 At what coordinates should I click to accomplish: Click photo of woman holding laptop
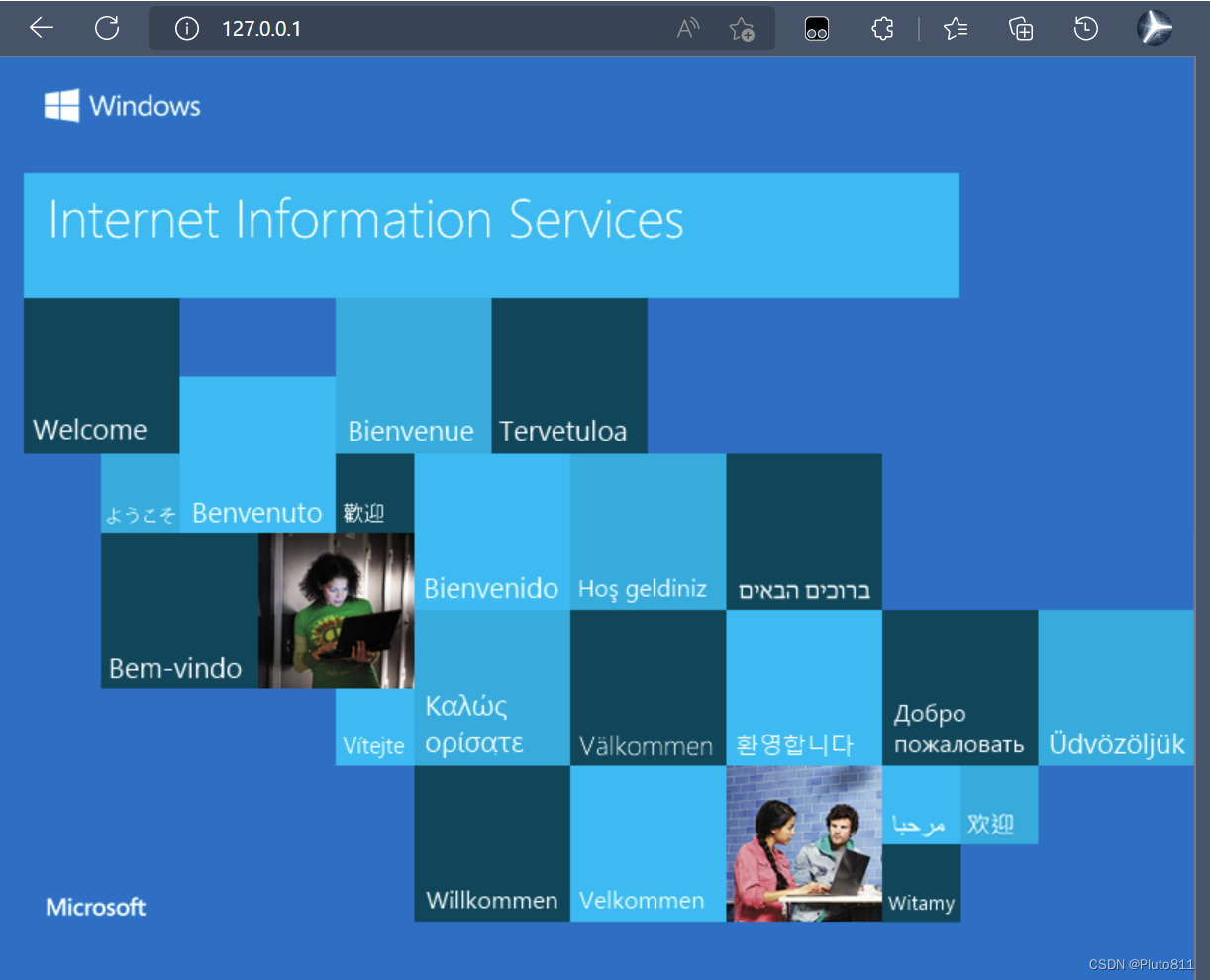337,610
